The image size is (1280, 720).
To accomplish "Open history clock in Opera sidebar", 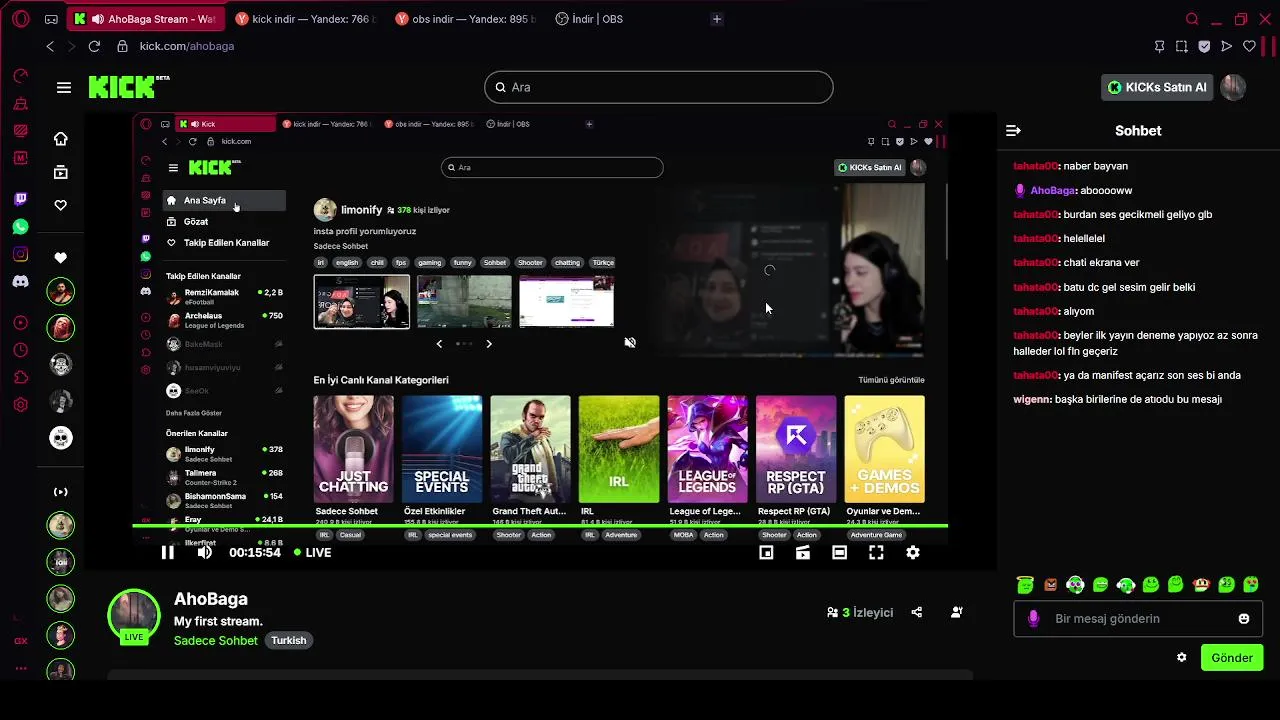I will coord(20,350).
